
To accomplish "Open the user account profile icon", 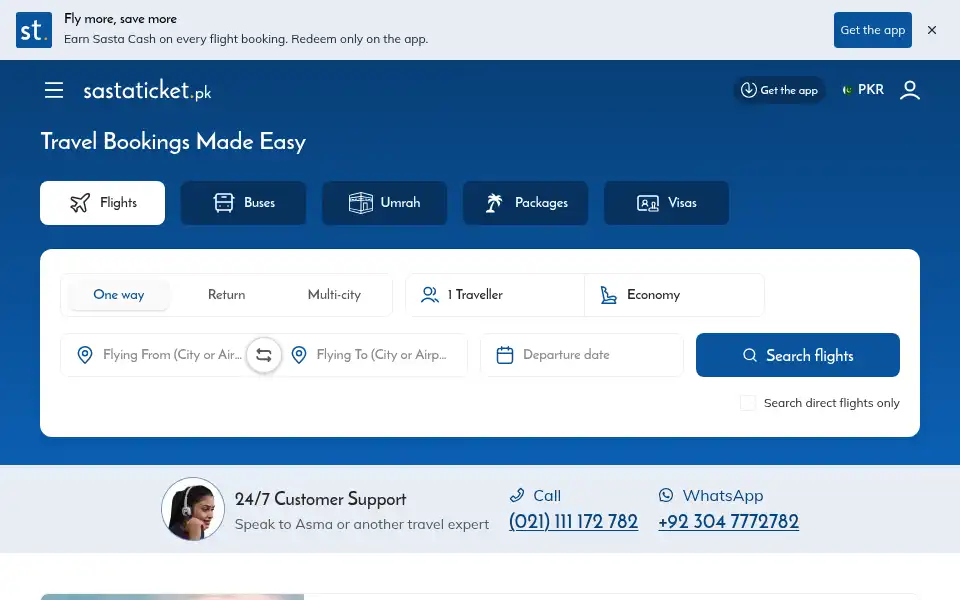I will tap(910, 90).
